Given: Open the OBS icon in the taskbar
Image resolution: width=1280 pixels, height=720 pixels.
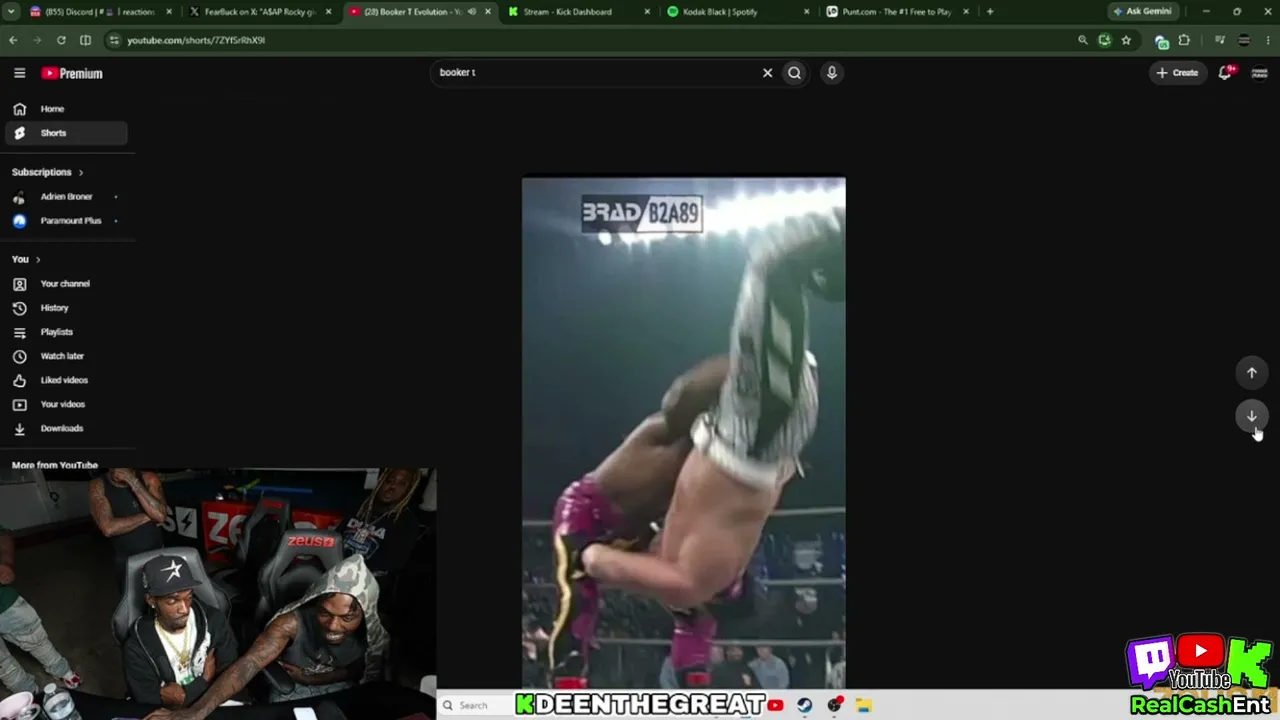Looking at the screenshot, I should pos(835,705).
